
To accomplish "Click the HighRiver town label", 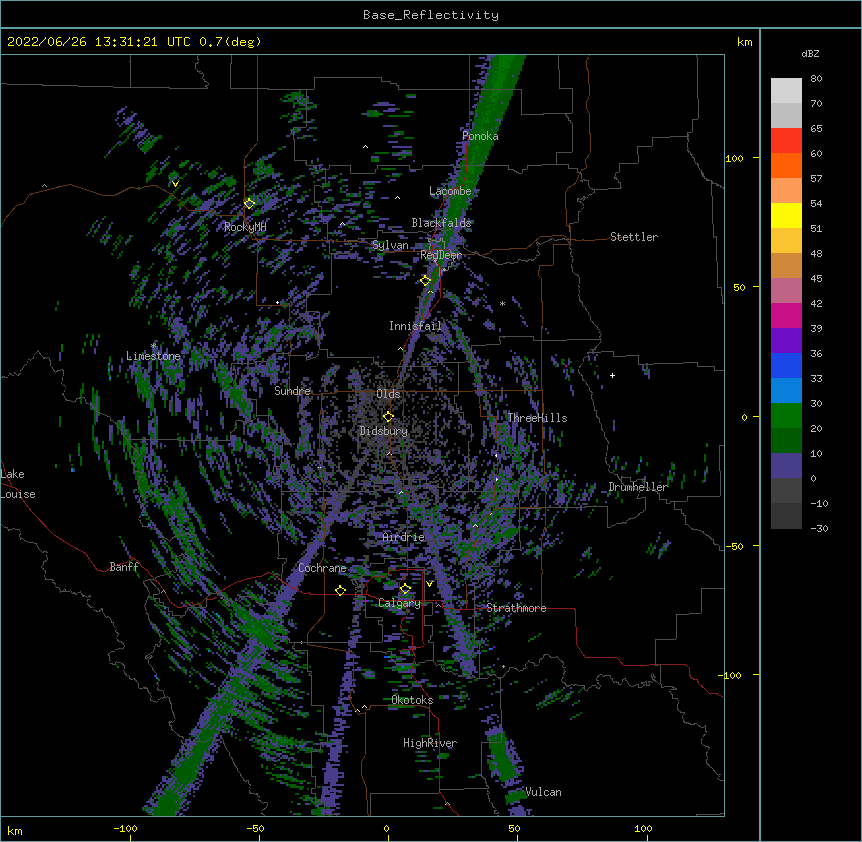I will [430, 743].
